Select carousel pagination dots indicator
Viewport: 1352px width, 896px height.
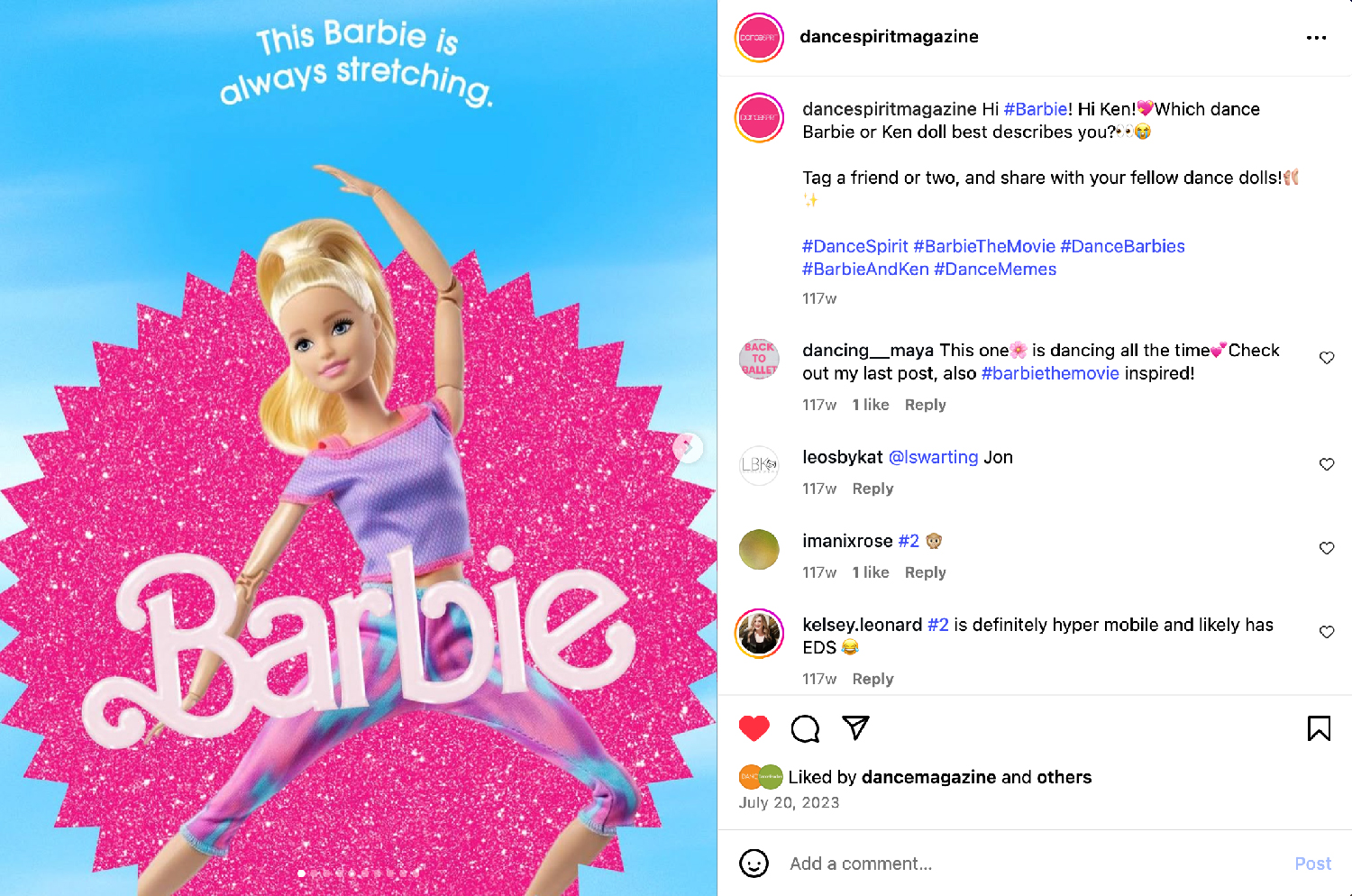pyautogui.click(x=359, y=873)
